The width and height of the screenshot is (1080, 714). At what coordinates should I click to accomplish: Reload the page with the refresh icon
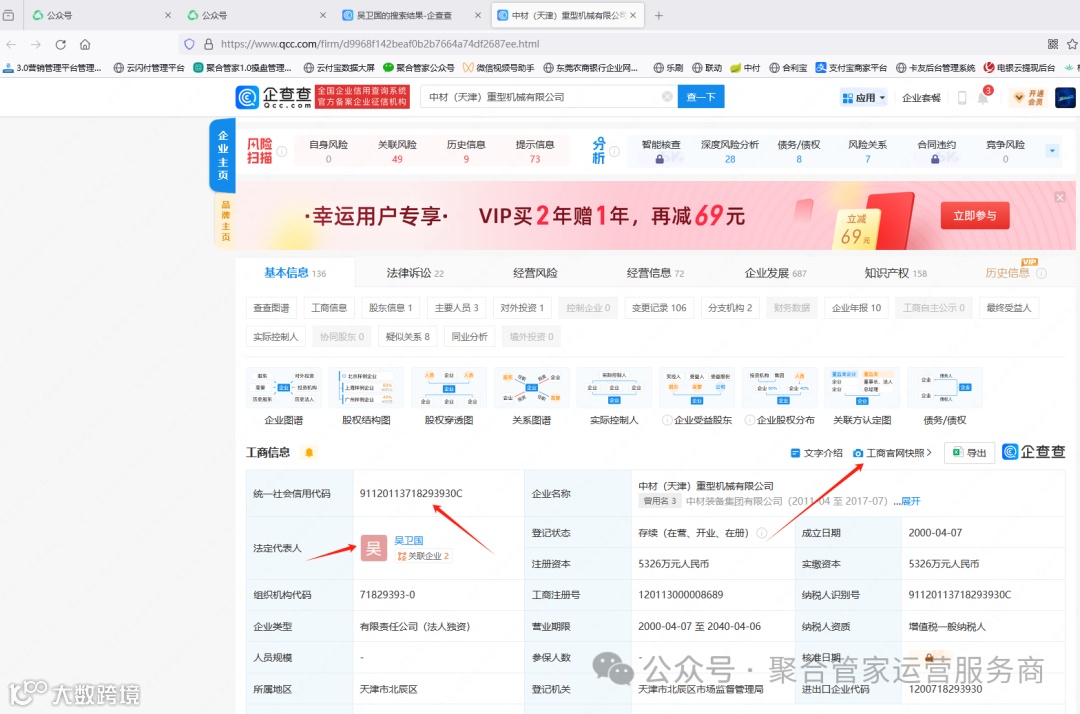pos(61,44)
